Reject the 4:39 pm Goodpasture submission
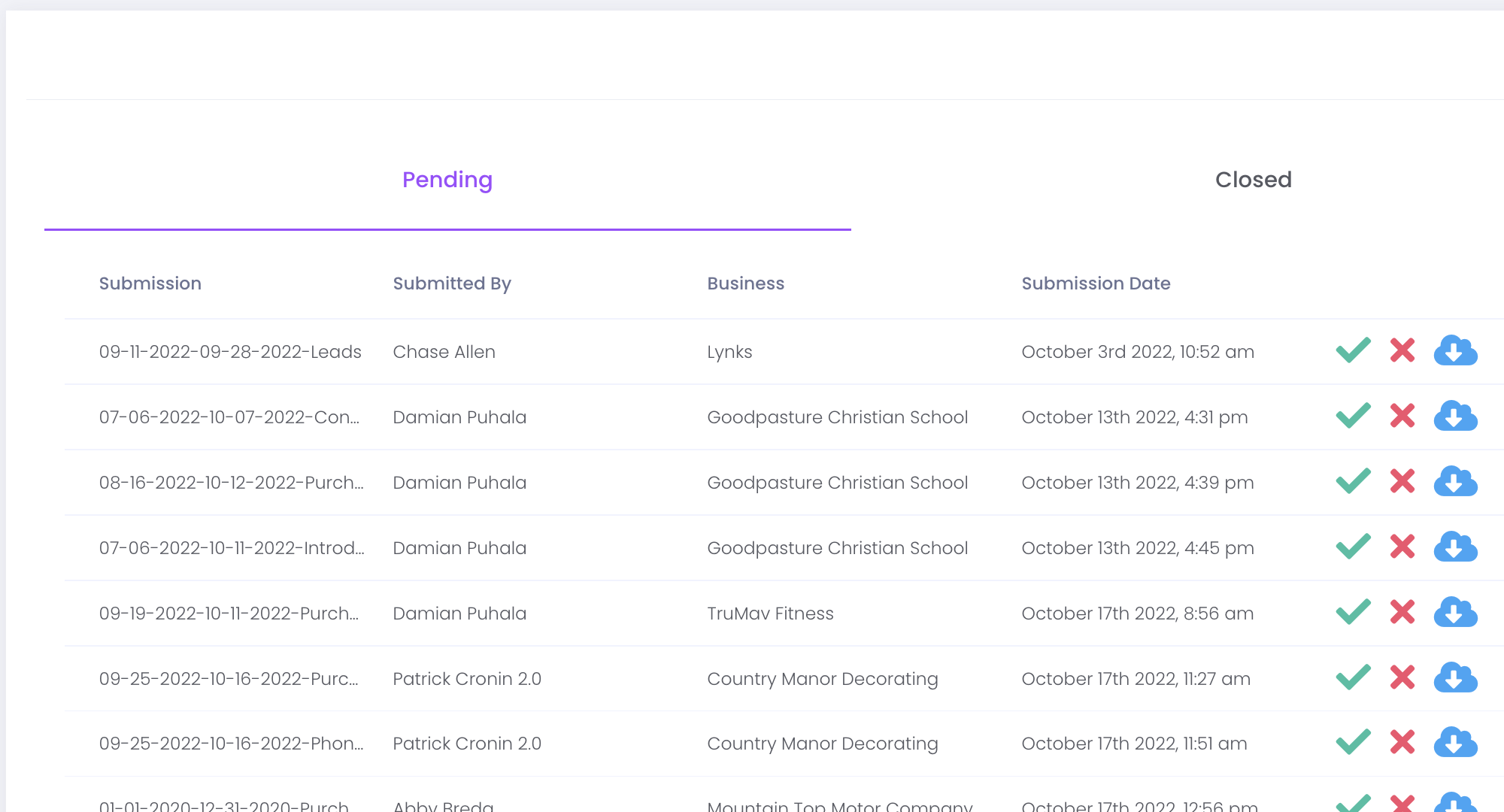 click(x=1402, y=482)
